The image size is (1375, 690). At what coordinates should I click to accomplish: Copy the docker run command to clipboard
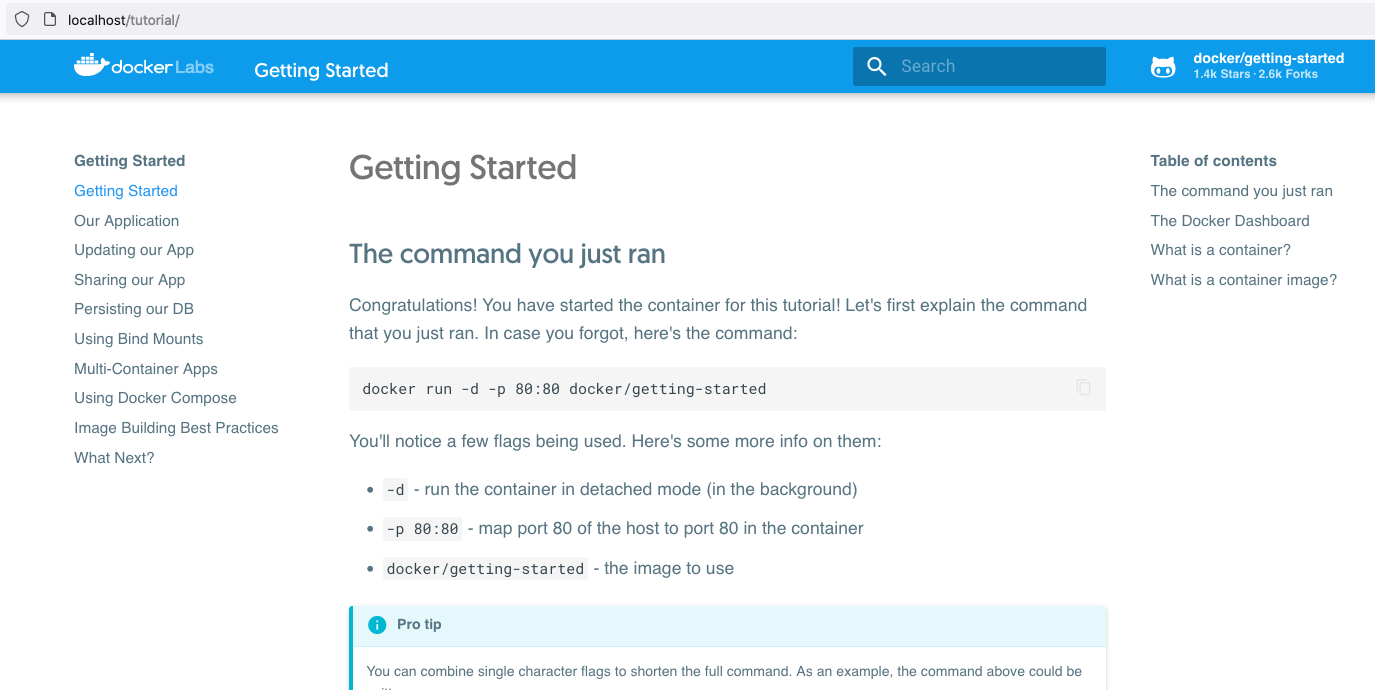coord(1083,387)
